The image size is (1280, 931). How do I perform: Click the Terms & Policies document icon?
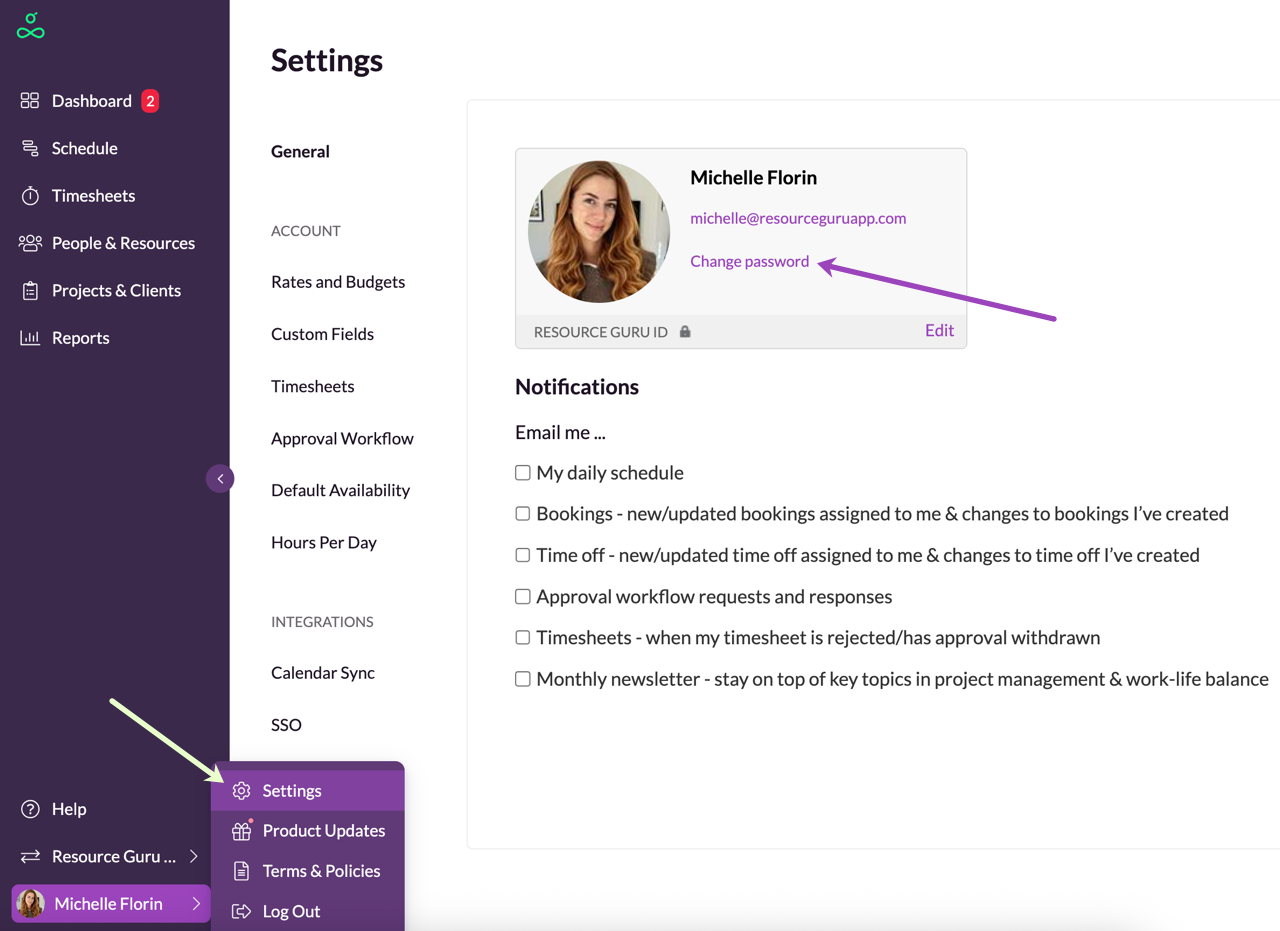(x=241, y=871)
